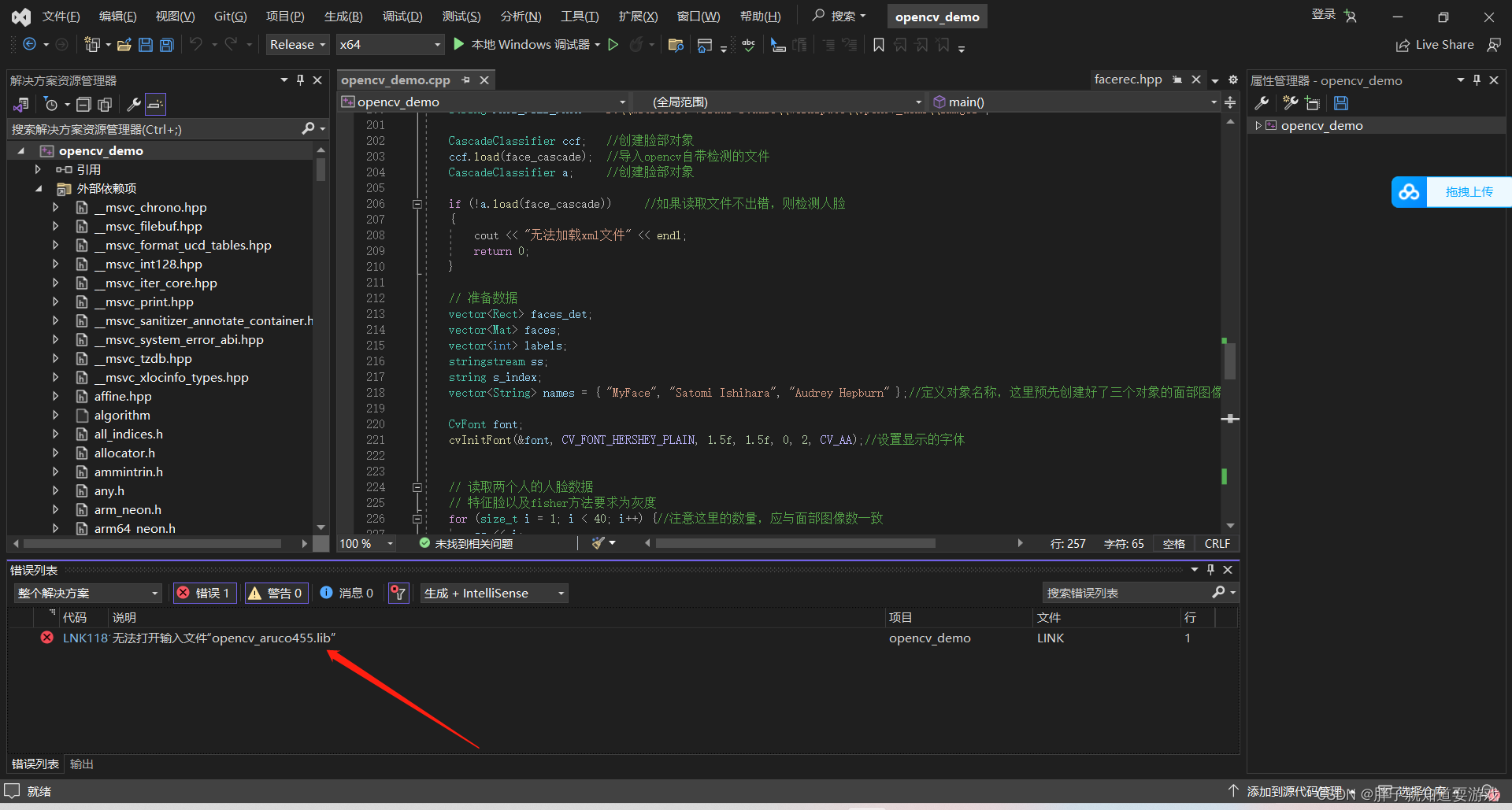Toggle the error list build filter icon

click(399, 594)
